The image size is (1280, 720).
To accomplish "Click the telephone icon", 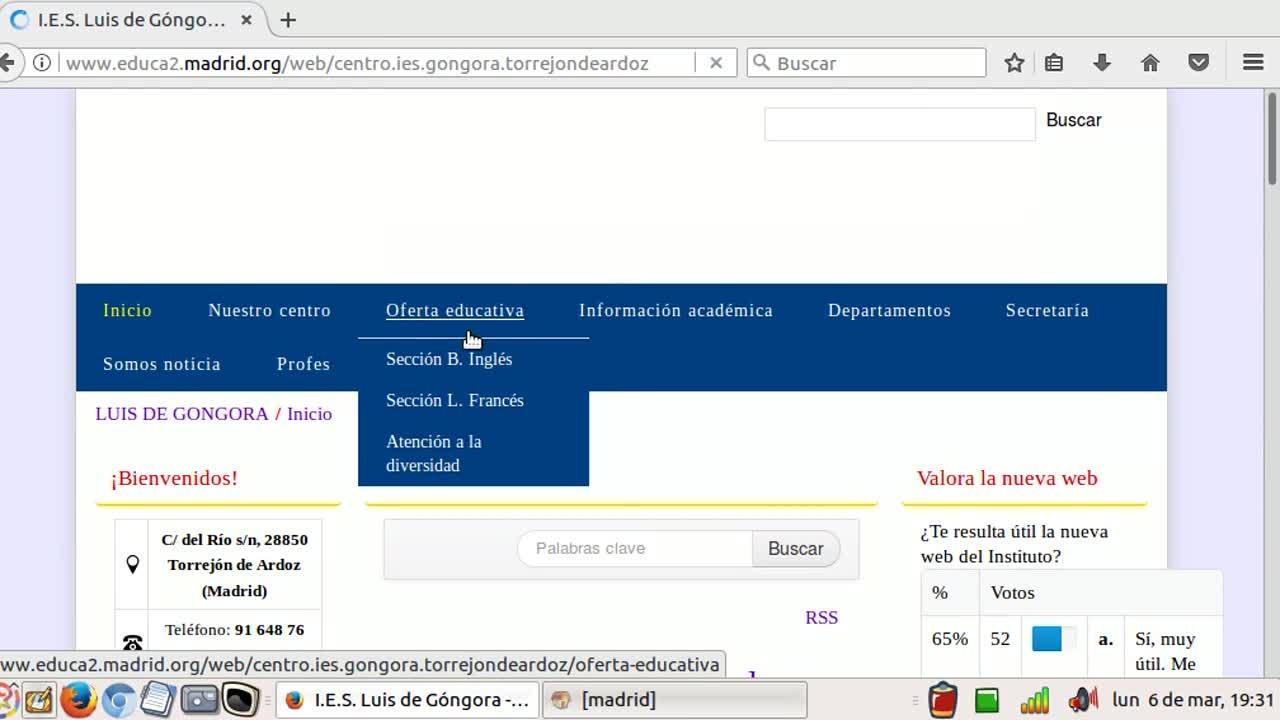I will [x=132, y=642].
